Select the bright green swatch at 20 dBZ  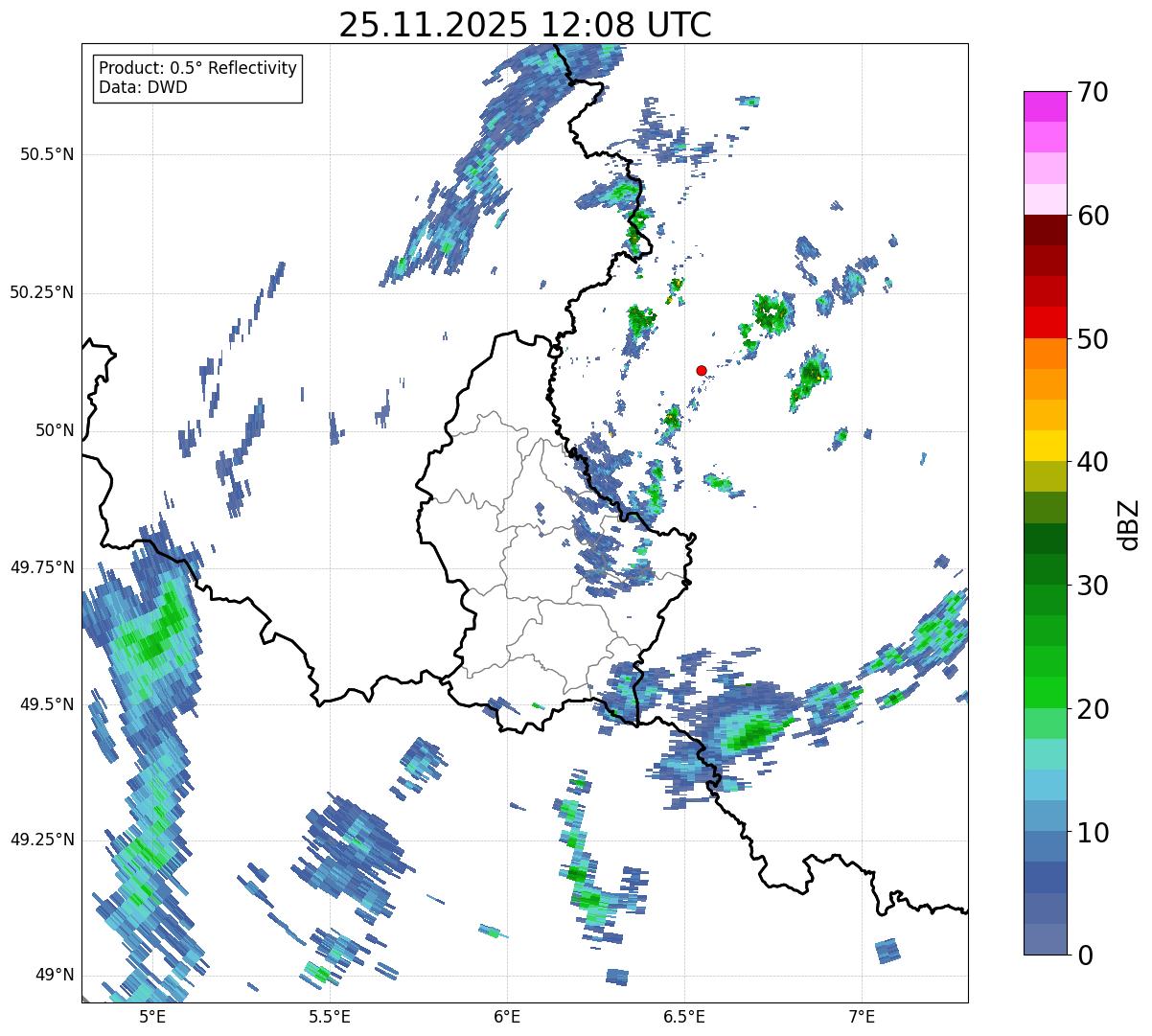1045,692
